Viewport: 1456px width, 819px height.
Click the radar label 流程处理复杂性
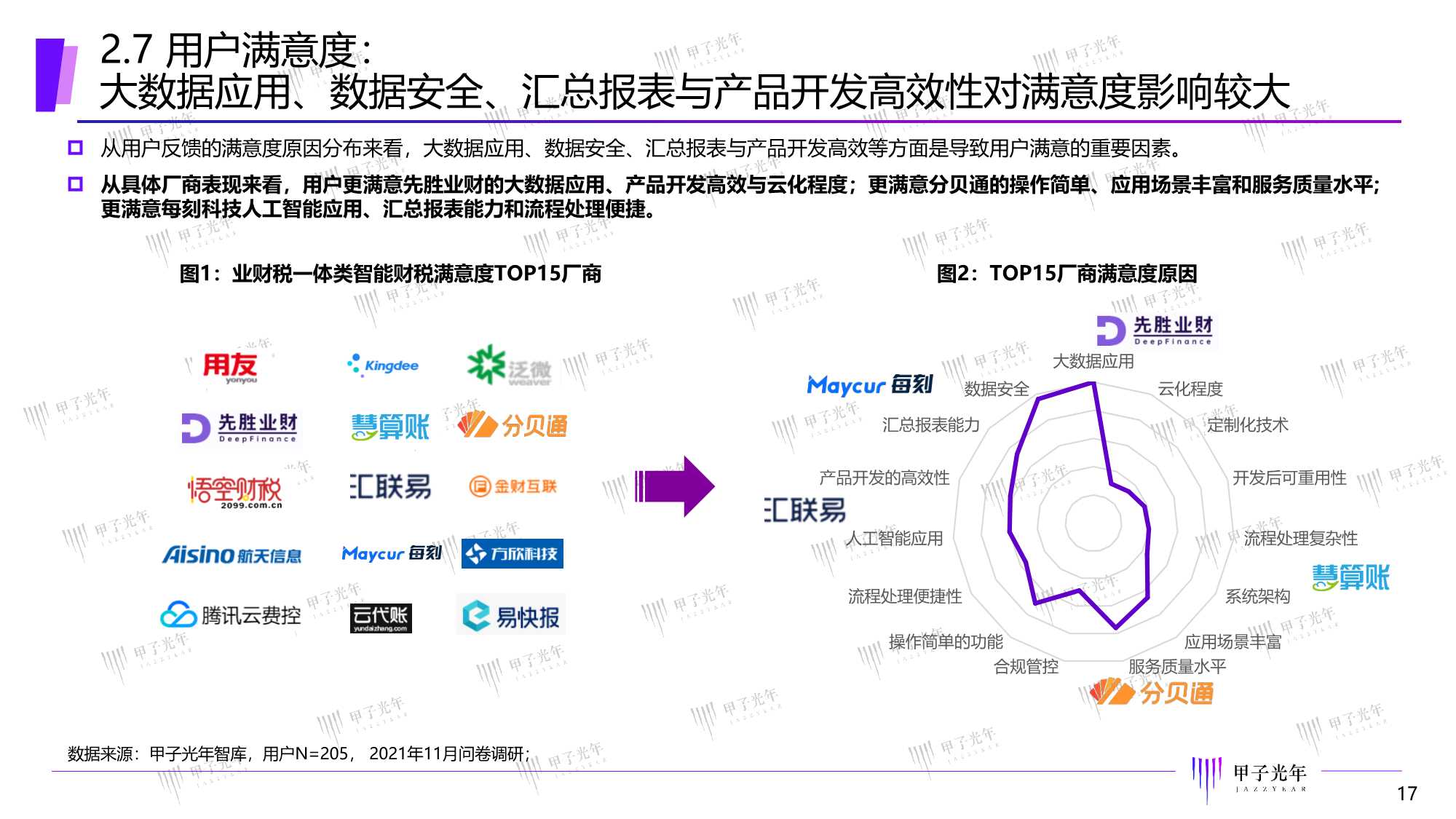click(x=1300, y=538)
